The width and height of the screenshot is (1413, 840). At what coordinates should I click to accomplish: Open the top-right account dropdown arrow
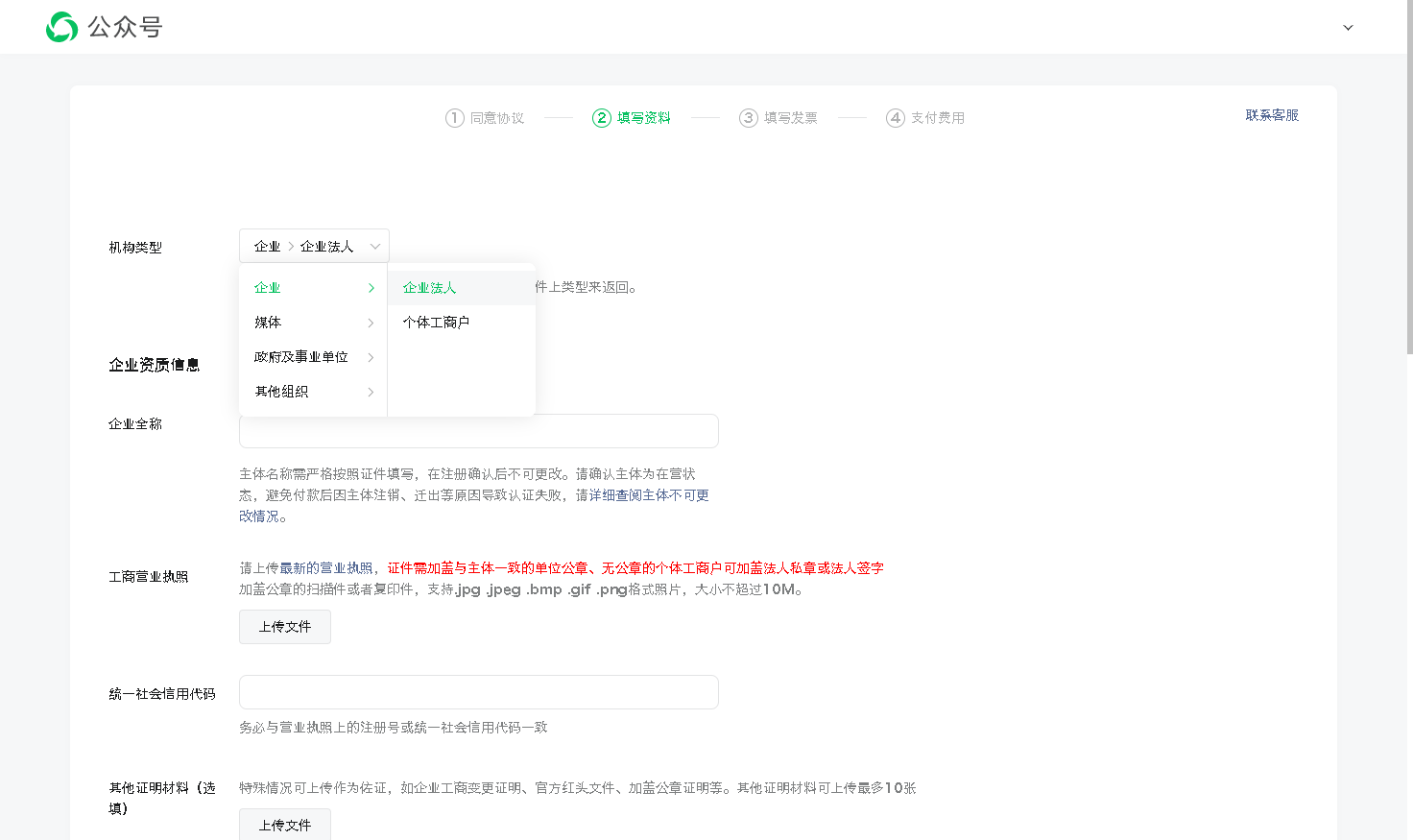[x=1348, y=28]
